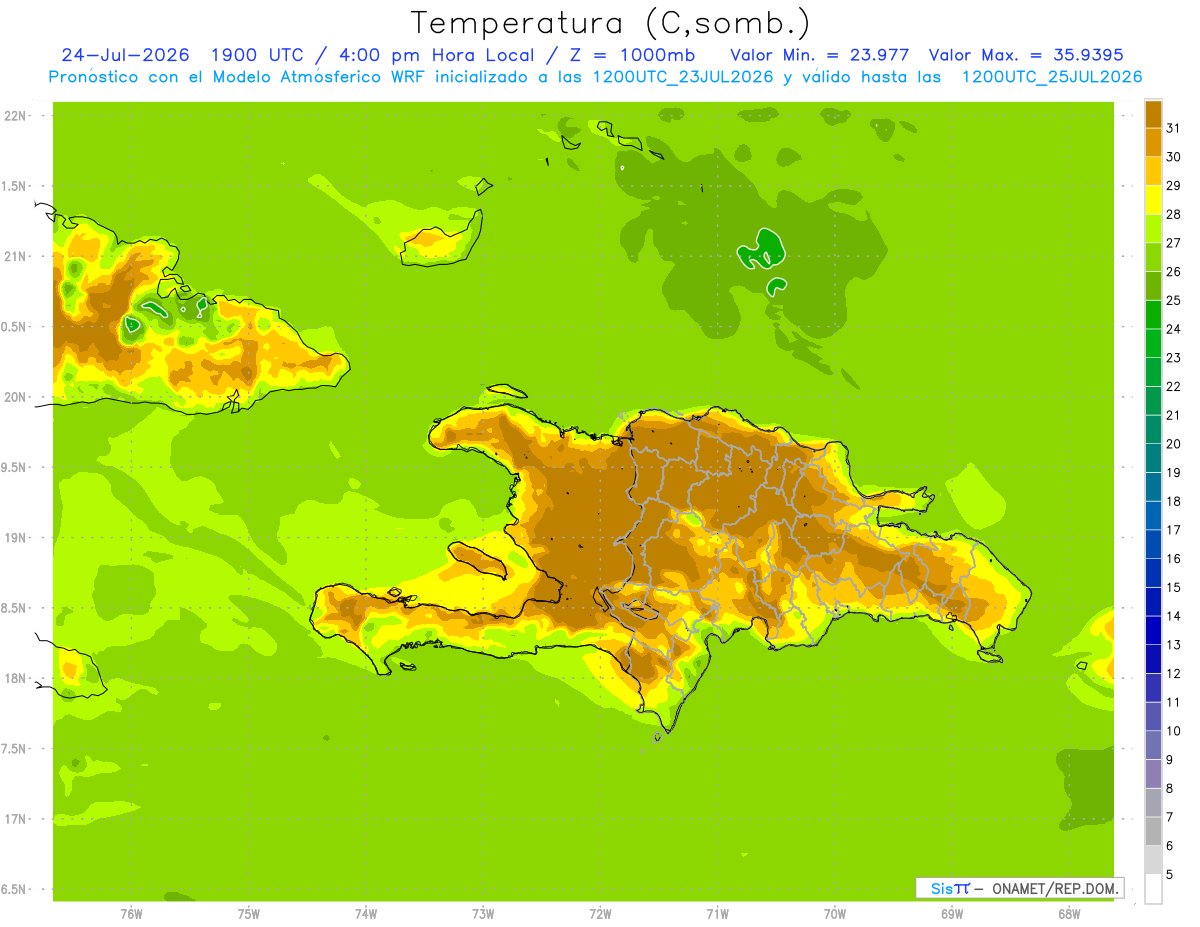Click the "76W" longitude label
1200x927 pixels.
(x=131, y=913)
